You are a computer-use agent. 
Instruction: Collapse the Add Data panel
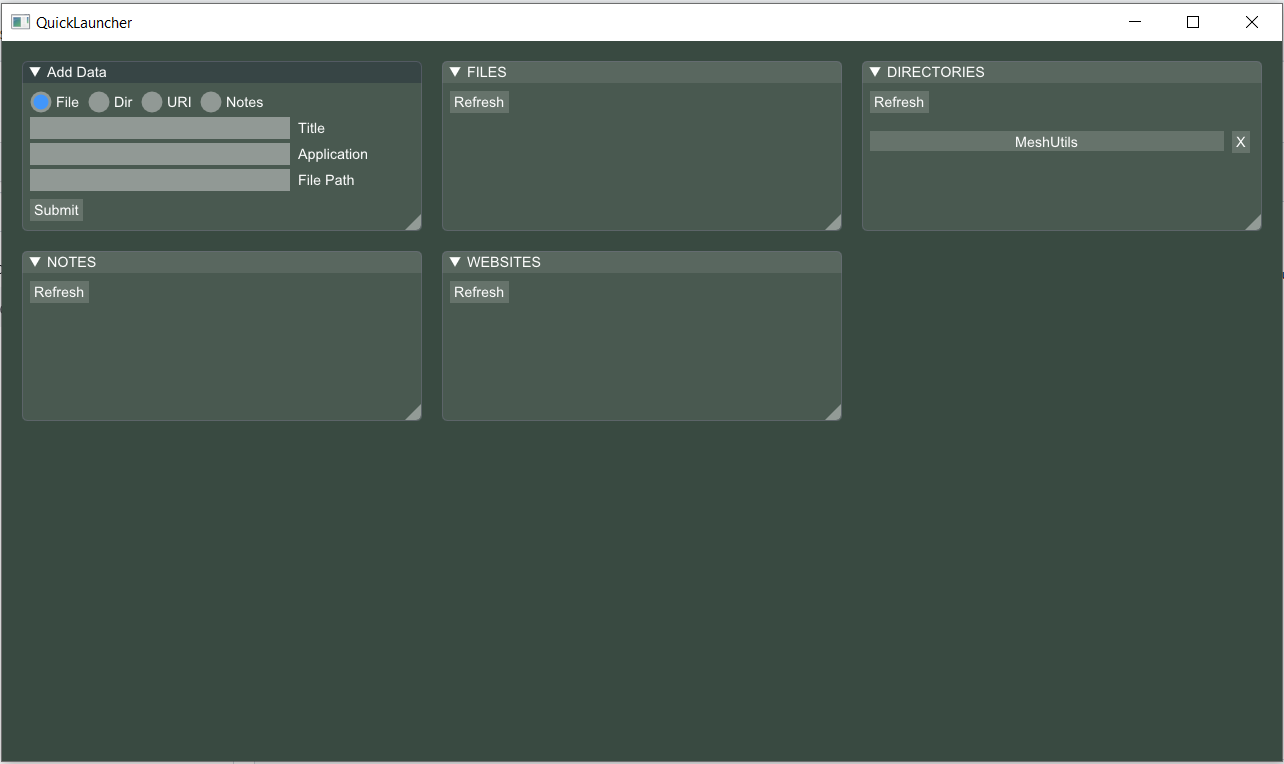coord(34,71)
